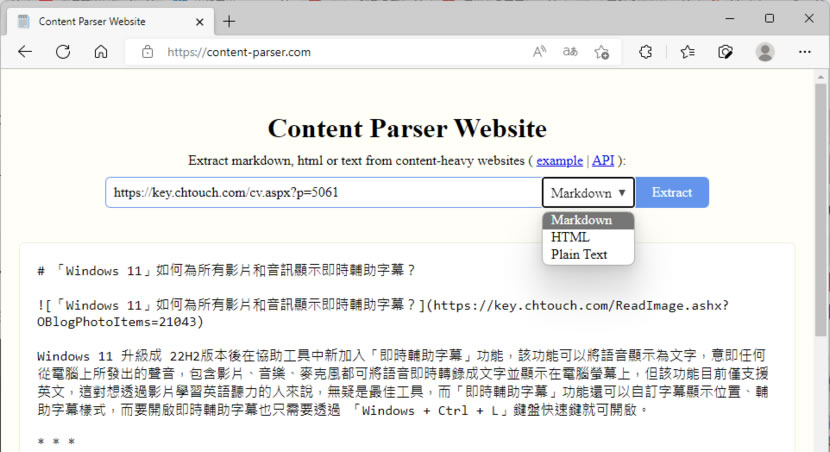Open the API link

603,160
